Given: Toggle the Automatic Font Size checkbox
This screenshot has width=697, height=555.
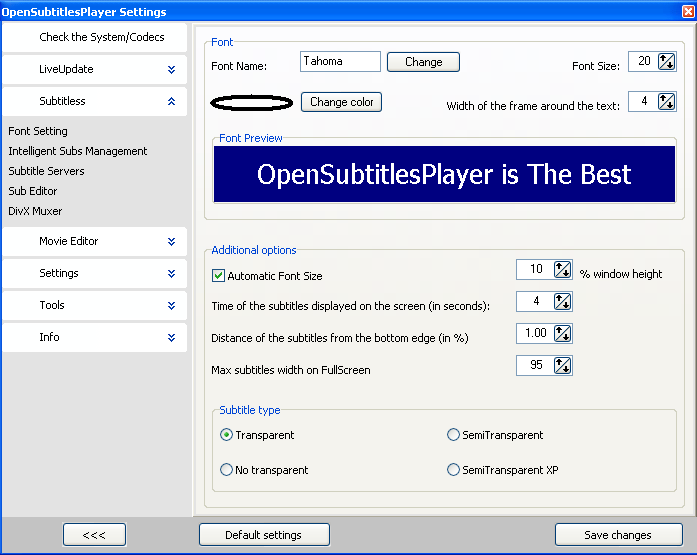Looking at the screenshot, I should [218, 276].
